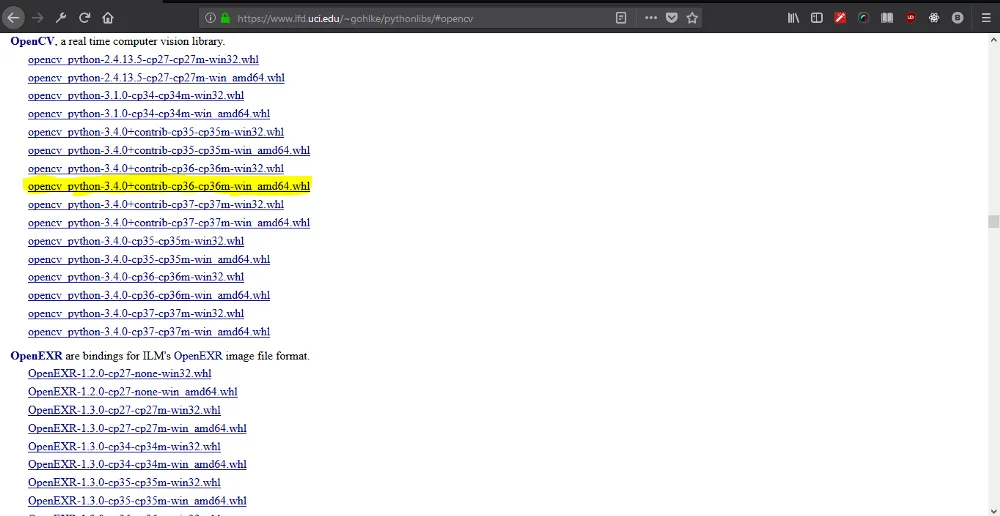Save page to Pocket
Viewport: 1000px width, 516px height.
pyautogui.click(x=672, y=18)
